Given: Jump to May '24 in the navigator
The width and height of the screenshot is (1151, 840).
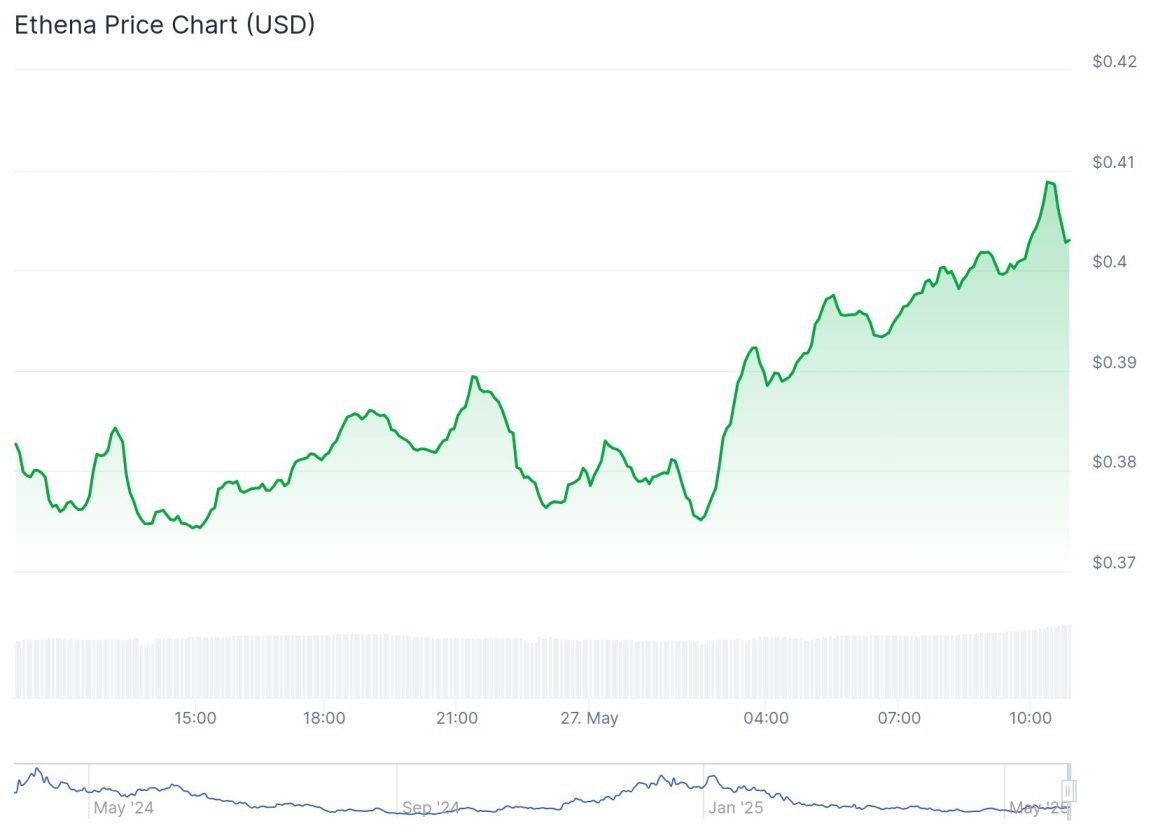Looking at the screenshot, I should [124, 808].
